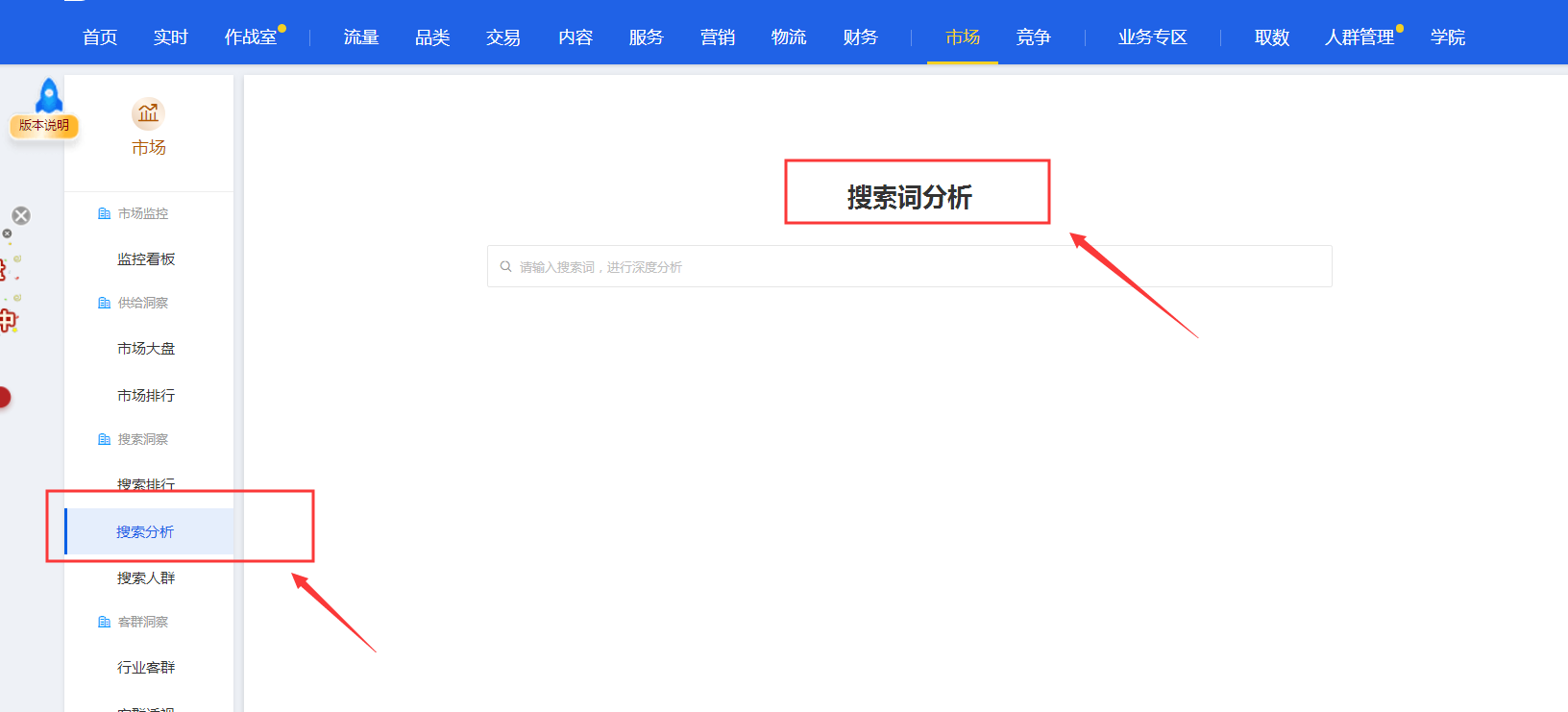The image size is (1568, 712).
Task: Go to 搜索人群 in the sidebar
Action: click(x=146, y=578)
